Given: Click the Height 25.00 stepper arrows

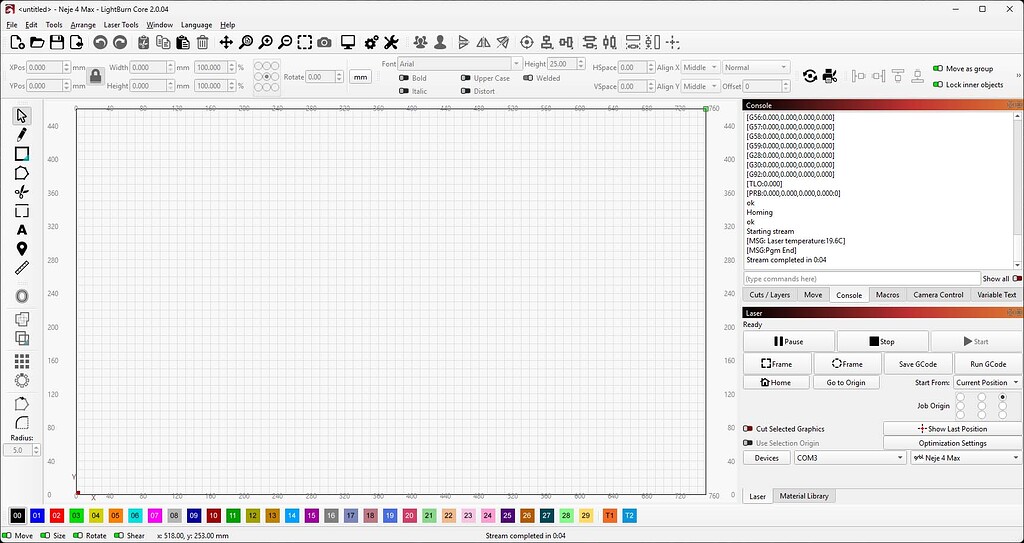Looking at the screenshot, I should coord(581,64).
